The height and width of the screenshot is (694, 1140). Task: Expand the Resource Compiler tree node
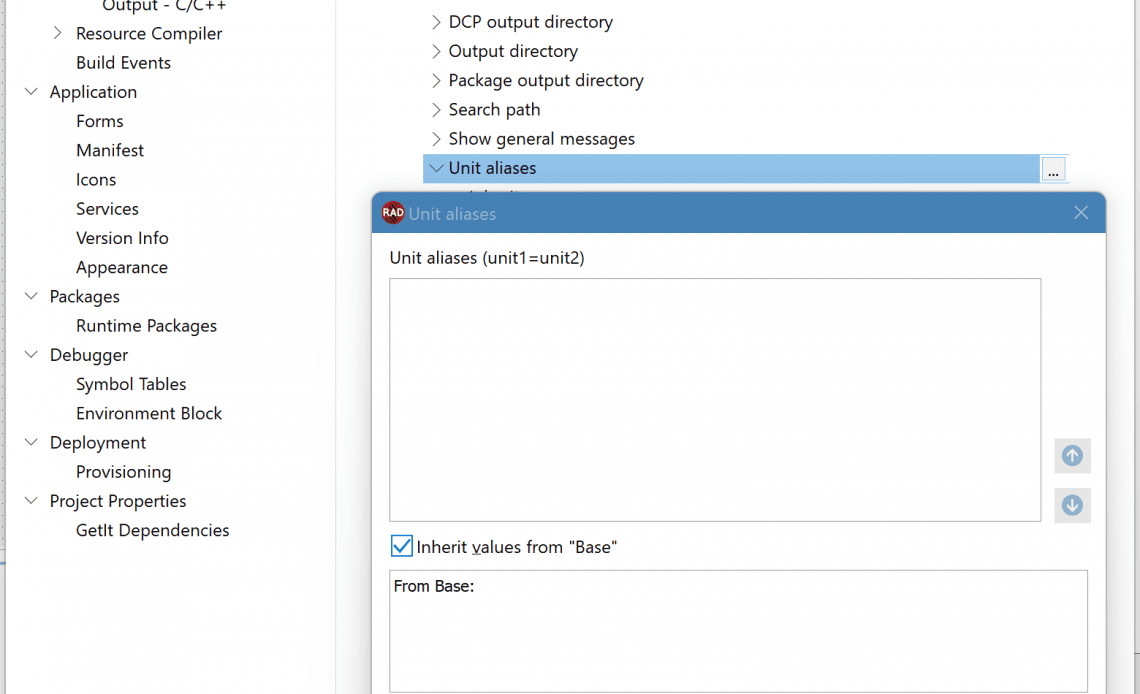pos(57,33)
